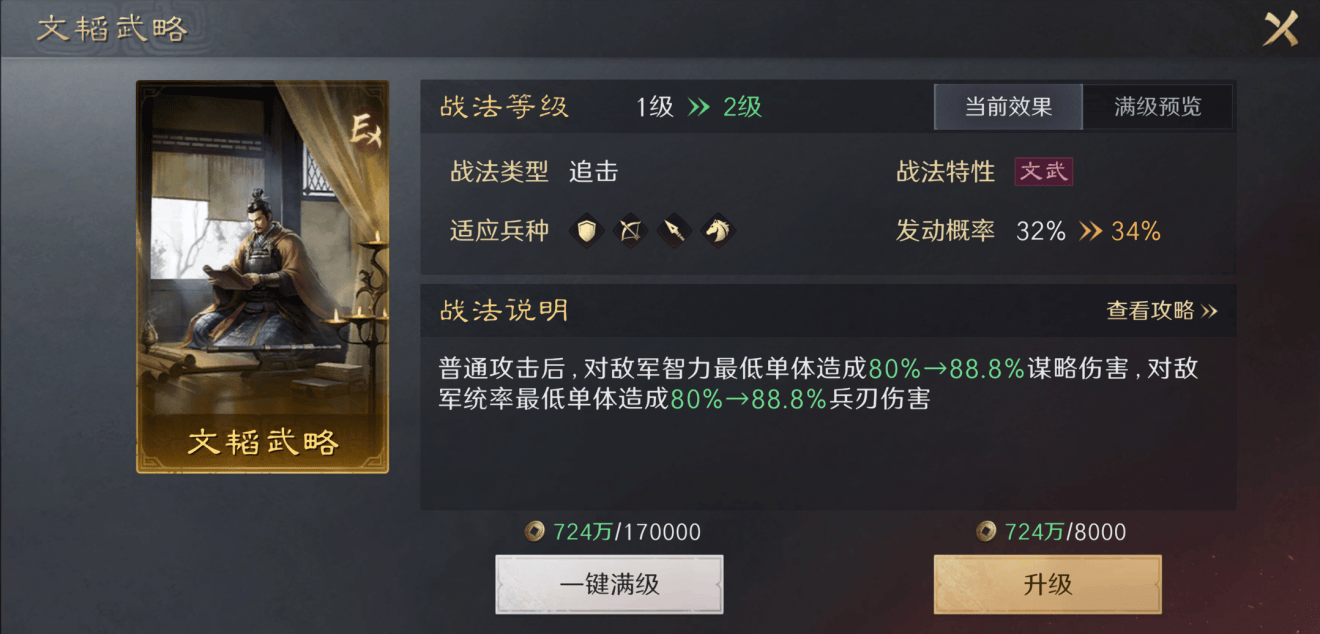Tap the horse cavalry troop icon

tap(718, 231)
